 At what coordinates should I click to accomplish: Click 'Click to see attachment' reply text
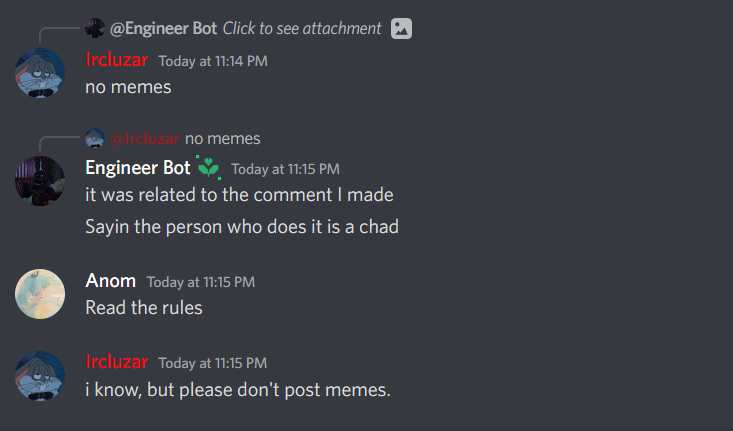click(x=302, y=29)
